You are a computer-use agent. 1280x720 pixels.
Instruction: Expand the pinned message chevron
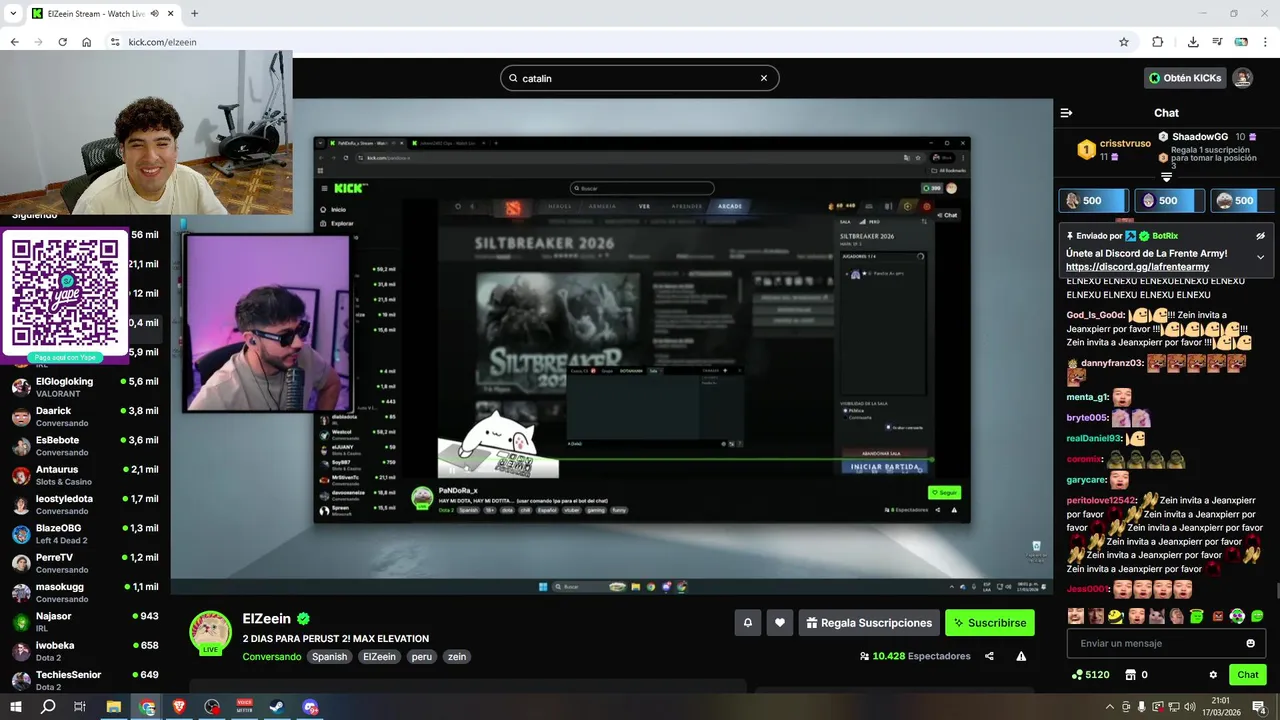coord(1260,257)
